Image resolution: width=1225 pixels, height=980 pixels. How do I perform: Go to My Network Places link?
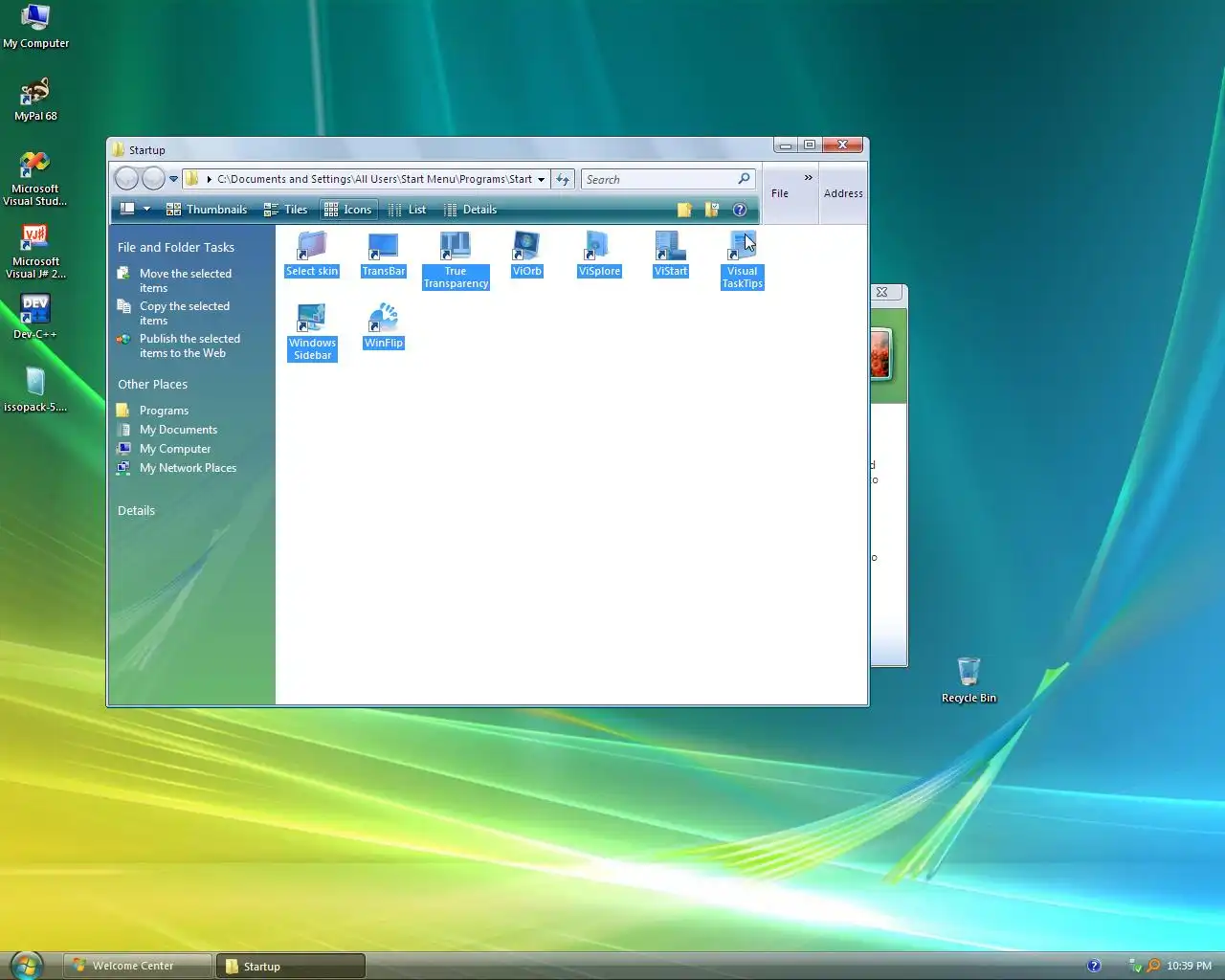pyautogui.click(x=188, y=468)
